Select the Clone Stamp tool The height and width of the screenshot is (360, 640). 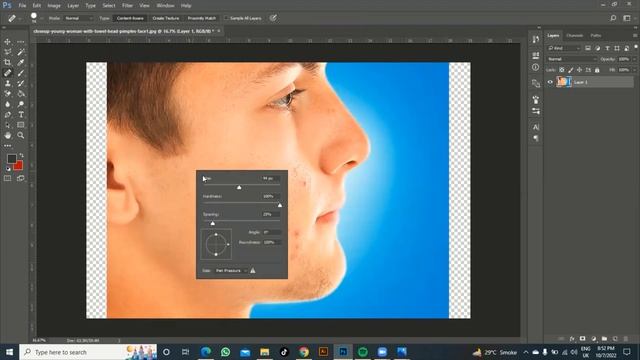click(x=8, y=83)
